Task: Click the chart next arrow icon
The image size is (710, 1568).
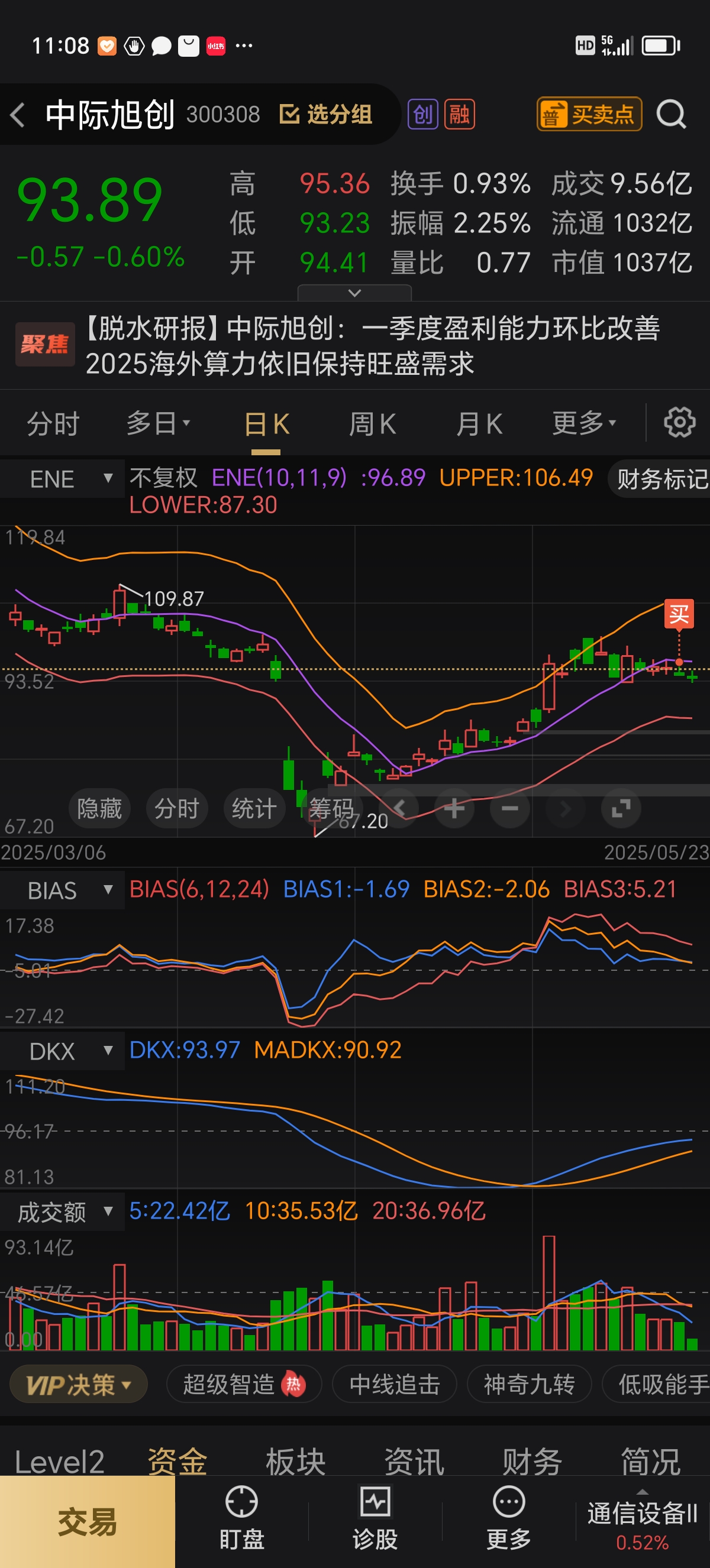Action: pyautogui.click(x=565, y=808)
